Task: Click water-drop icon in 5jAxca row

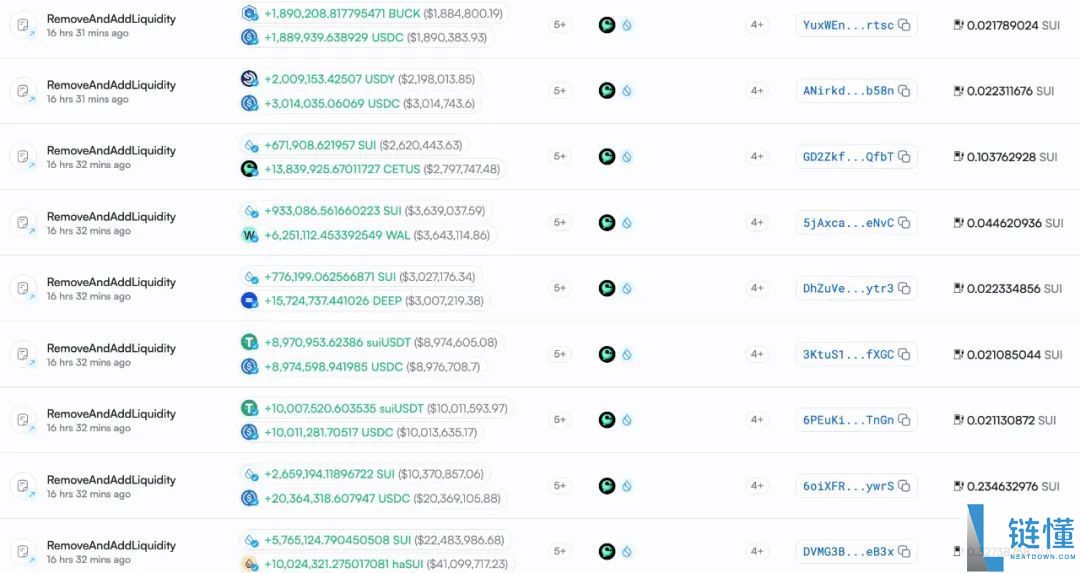Action: 627,222
